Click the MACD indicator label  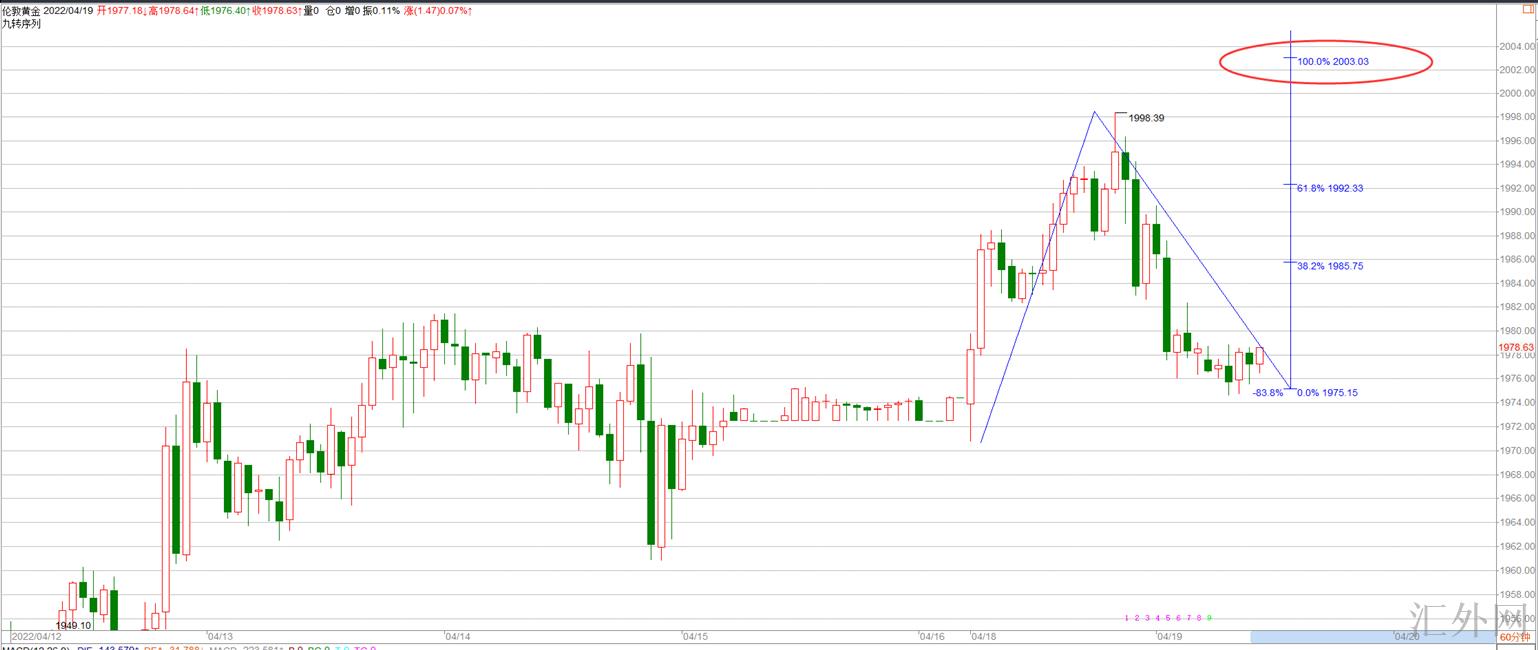35,648
